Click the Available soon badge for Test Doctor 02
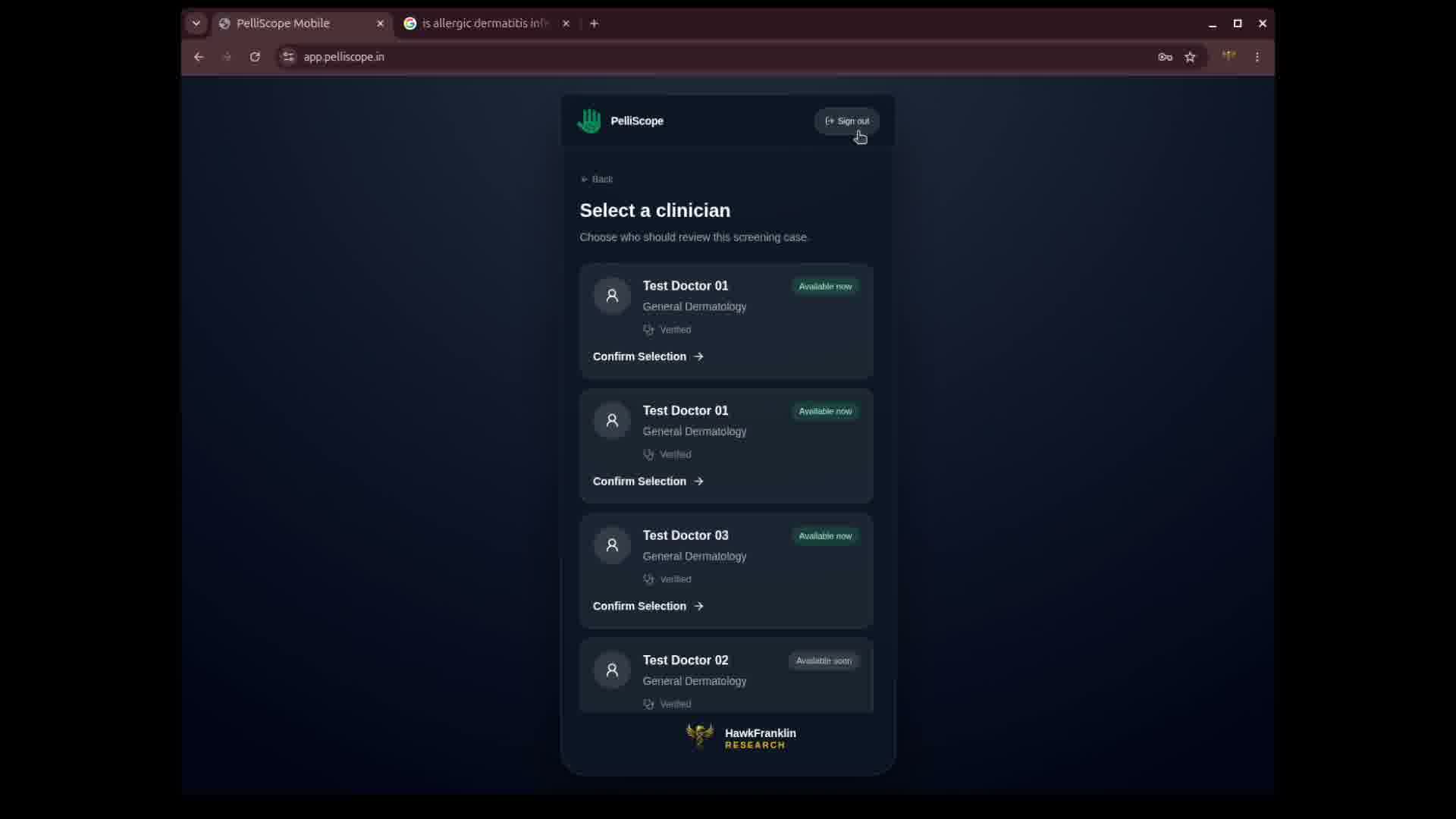 (x=824, y=661)
